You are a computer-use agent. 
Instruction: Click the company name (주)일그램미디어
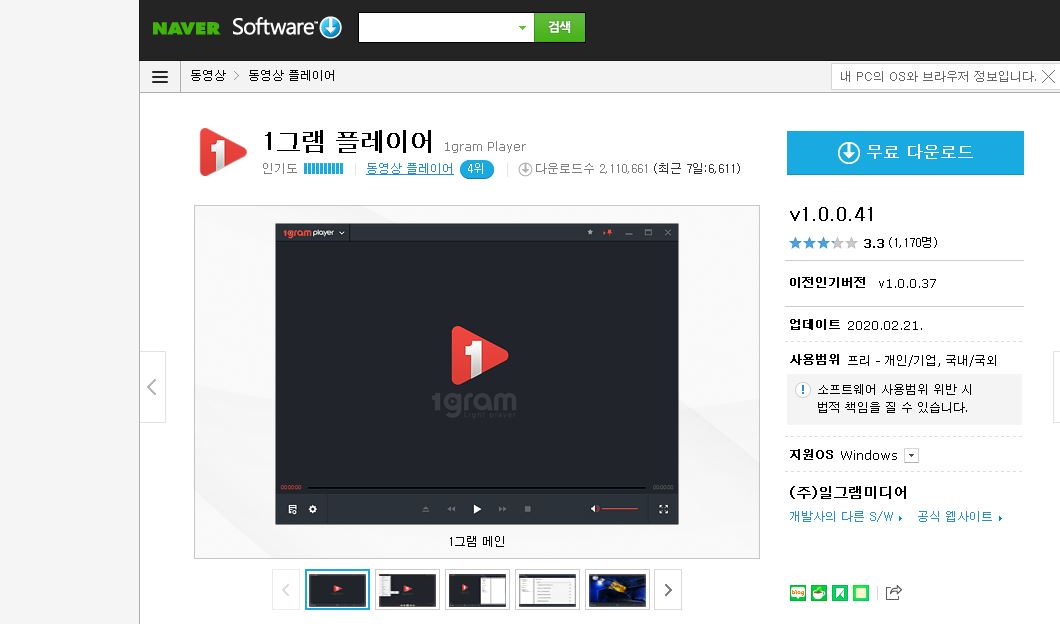(x=848, y=492)
